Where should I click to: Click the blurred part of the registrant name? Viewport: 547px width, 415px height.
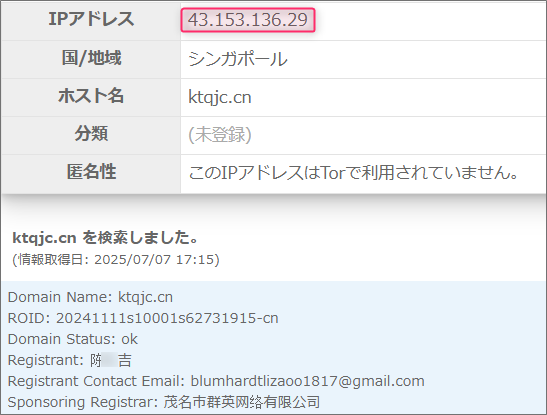tap(109, 360)
